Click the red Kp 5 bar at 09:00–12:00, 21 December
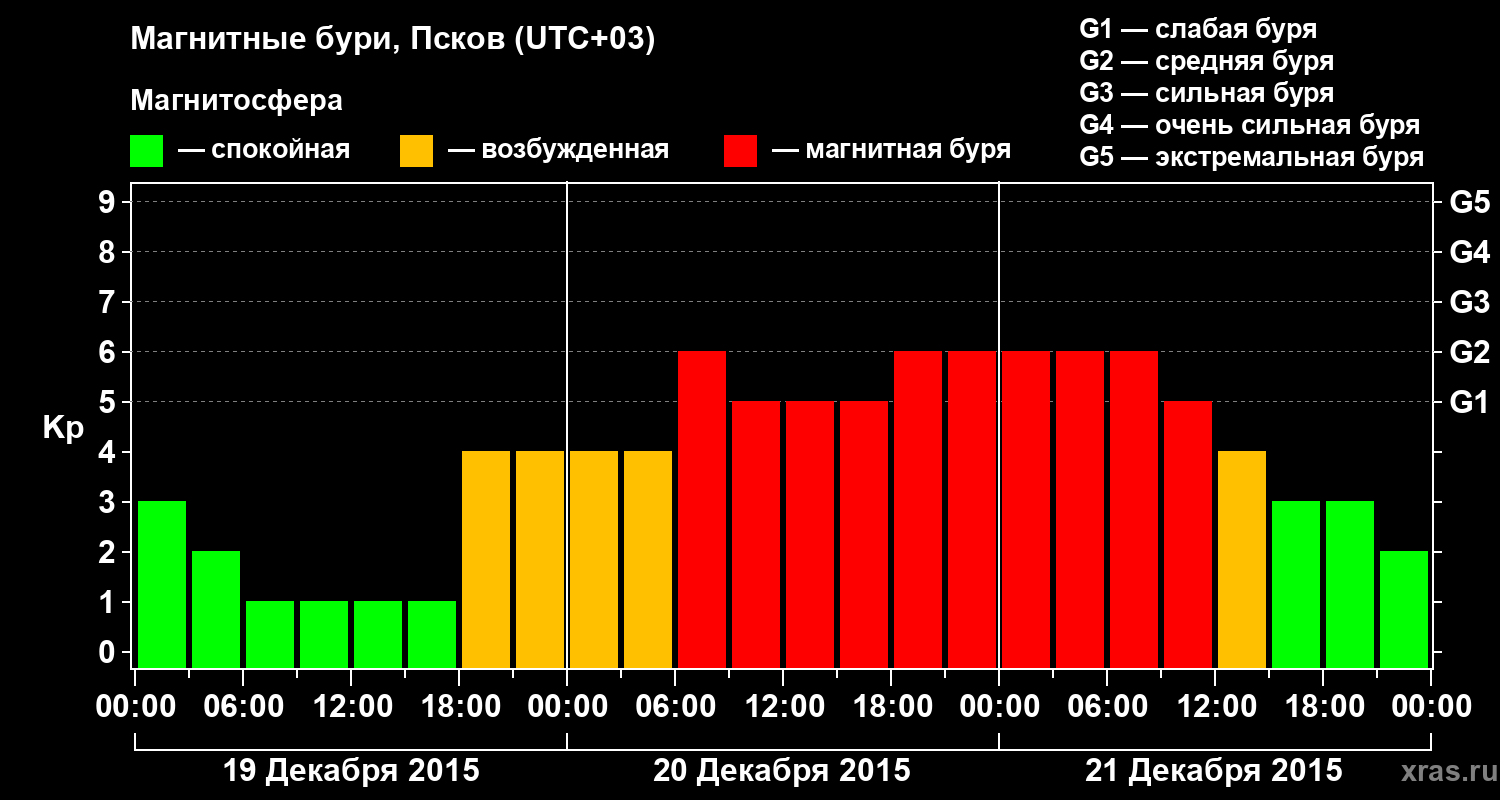 pos(1188,534)
